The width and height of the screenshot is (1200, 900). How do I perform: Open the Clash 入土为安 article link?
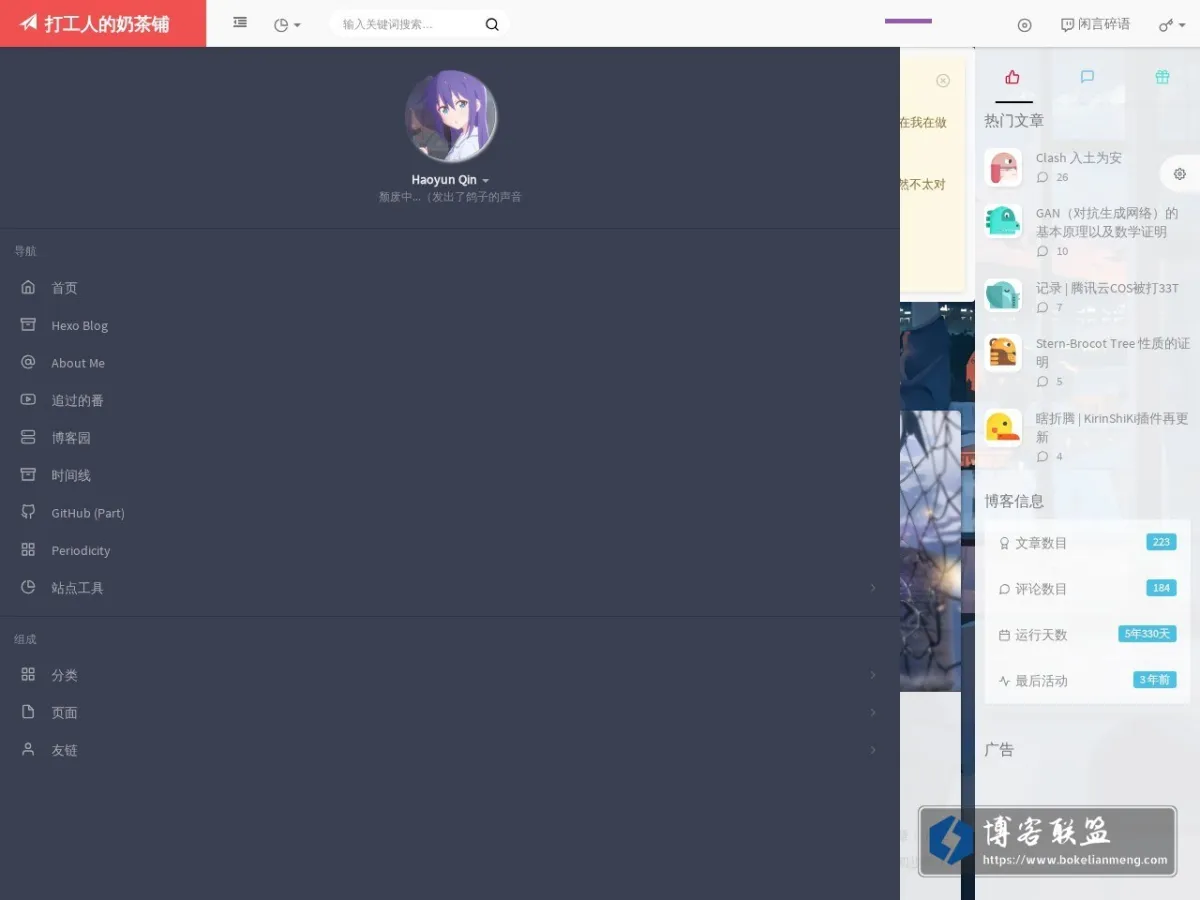coord(1079,158)
